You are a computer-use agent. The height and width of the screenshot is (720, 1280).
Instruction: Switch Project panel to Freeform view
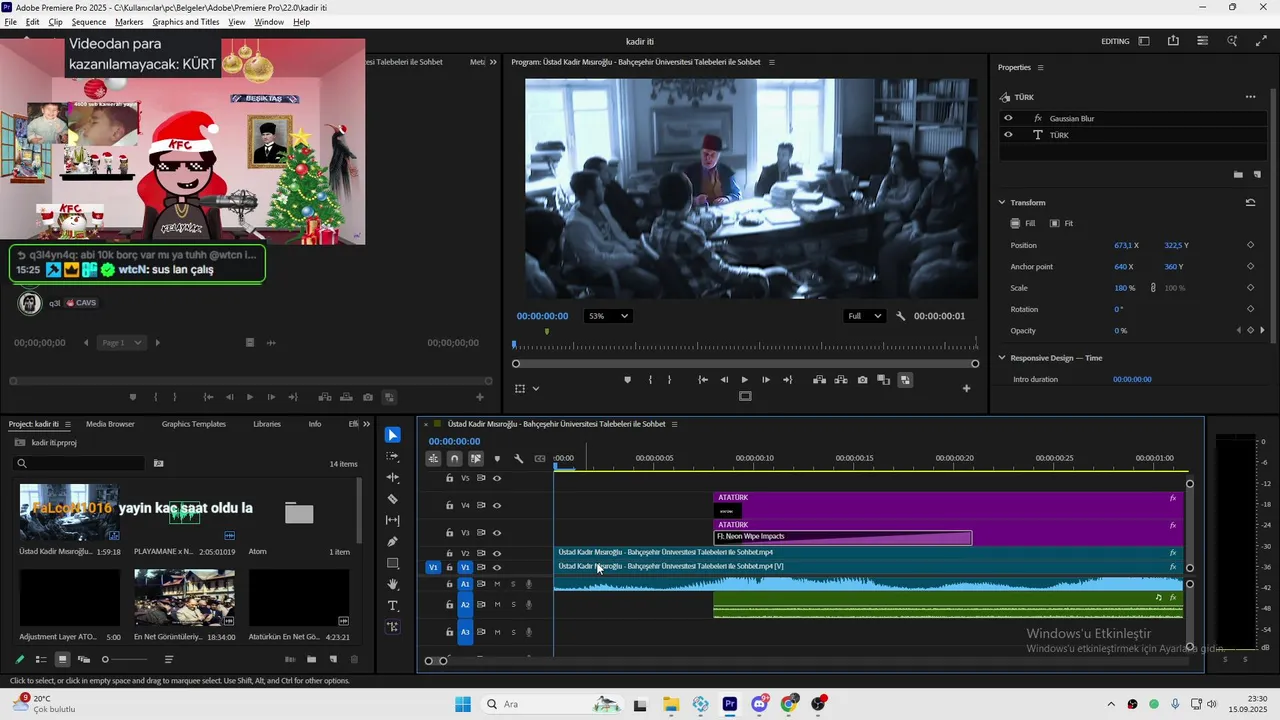(x=84, y=659)
